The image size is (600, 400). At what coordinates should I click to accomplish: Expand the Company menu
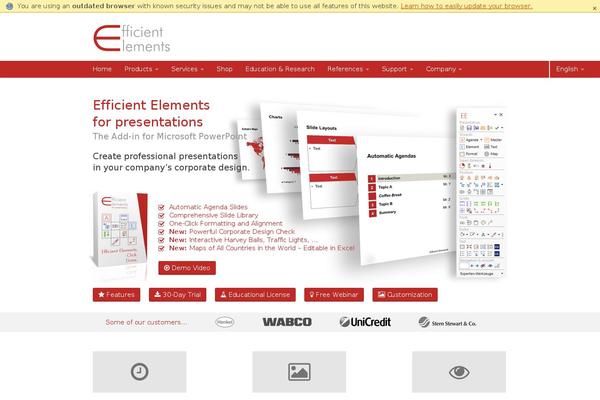444,69
